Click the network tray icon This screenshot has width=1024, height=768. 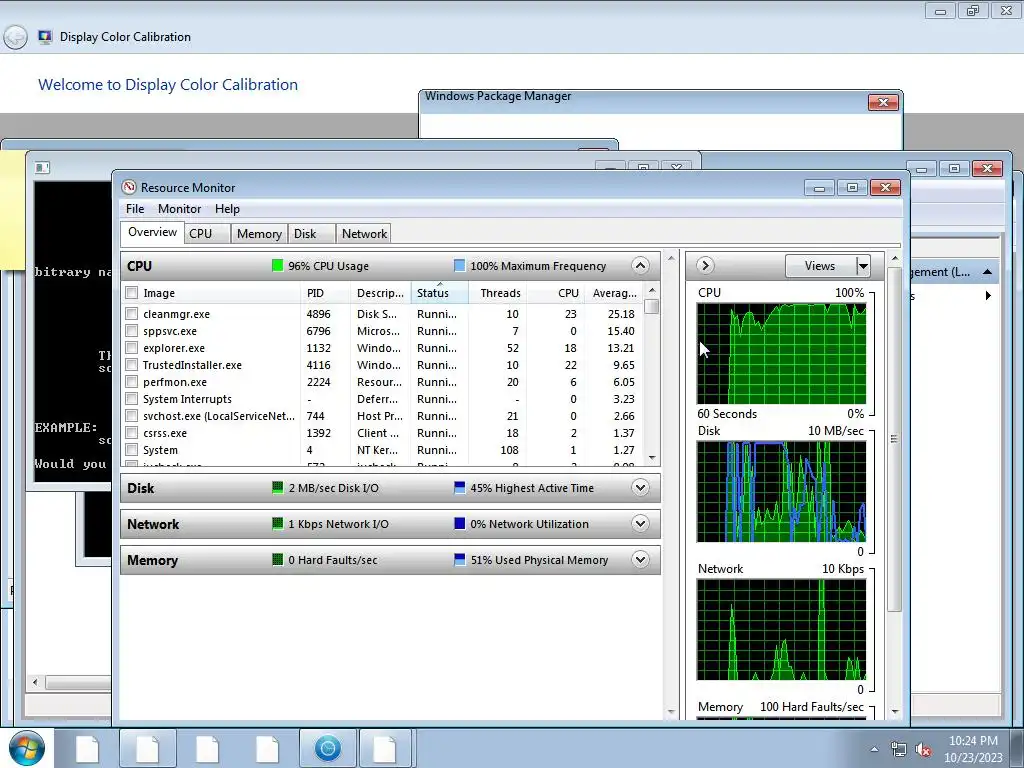pyautogui.click(x=899, y=750)
